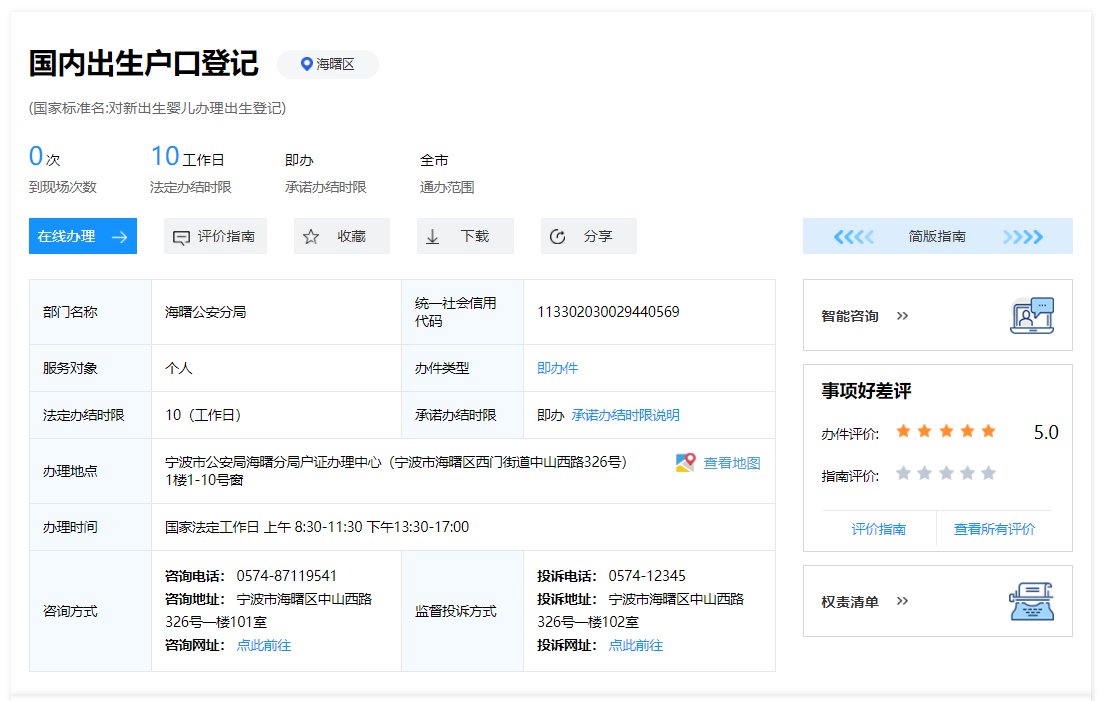Image resolution: width=1100 pixels, height=701 pixels.
Task: Click the download arrow icon
Action: [x=433, y=237]
